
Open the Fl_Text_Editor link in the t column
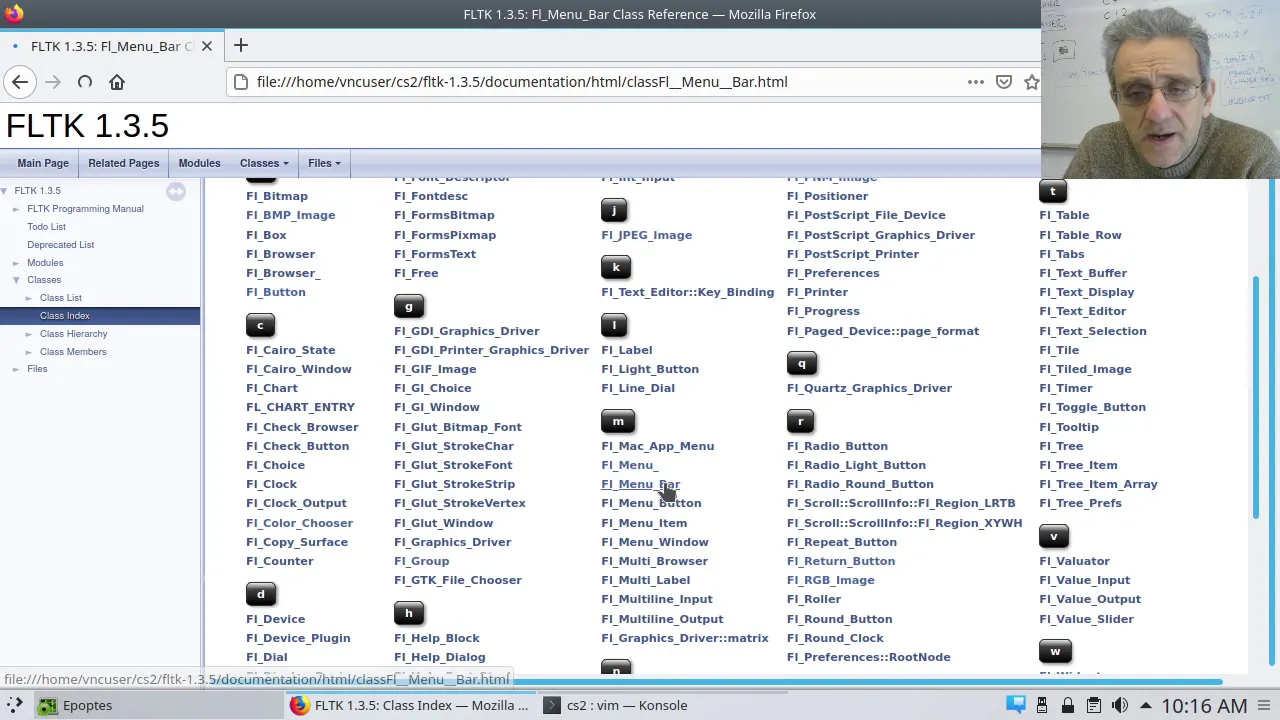(x=1082, y=311)
